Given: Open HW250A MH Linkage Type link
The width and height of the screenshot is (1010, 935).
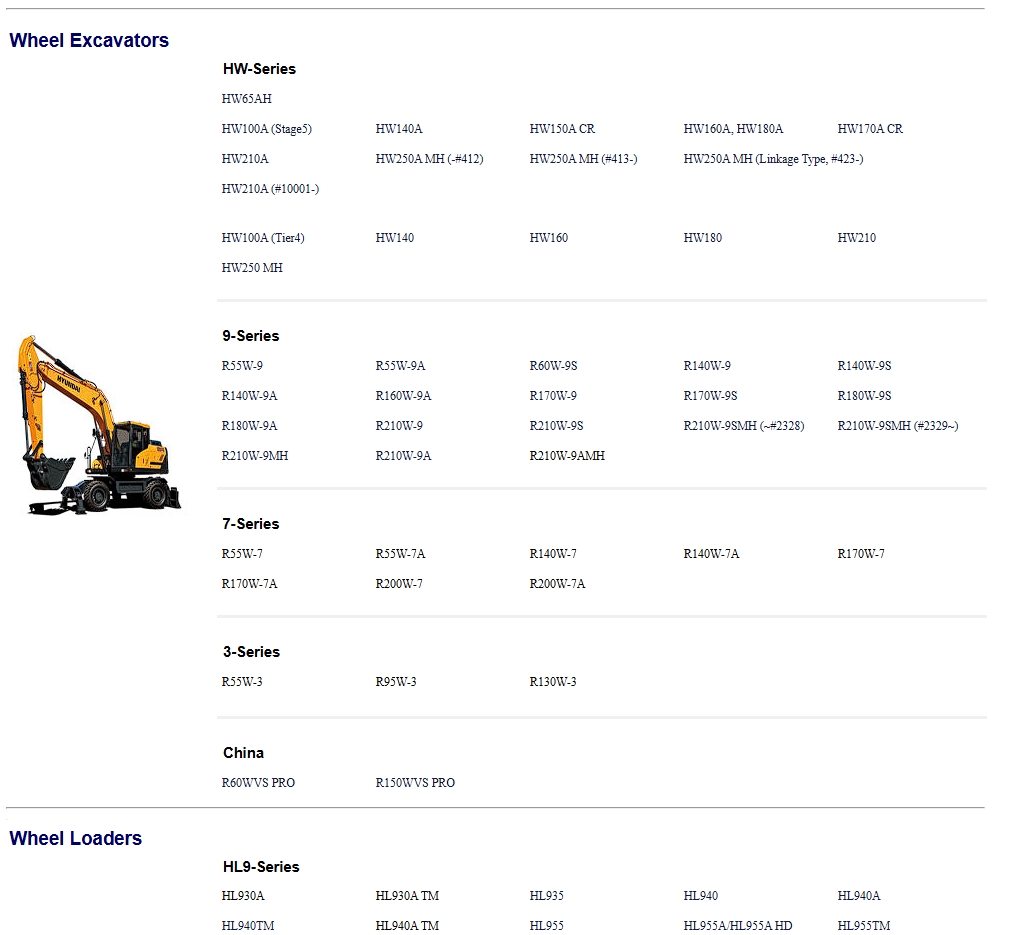Looking at the screenshot, I should 774,159.
